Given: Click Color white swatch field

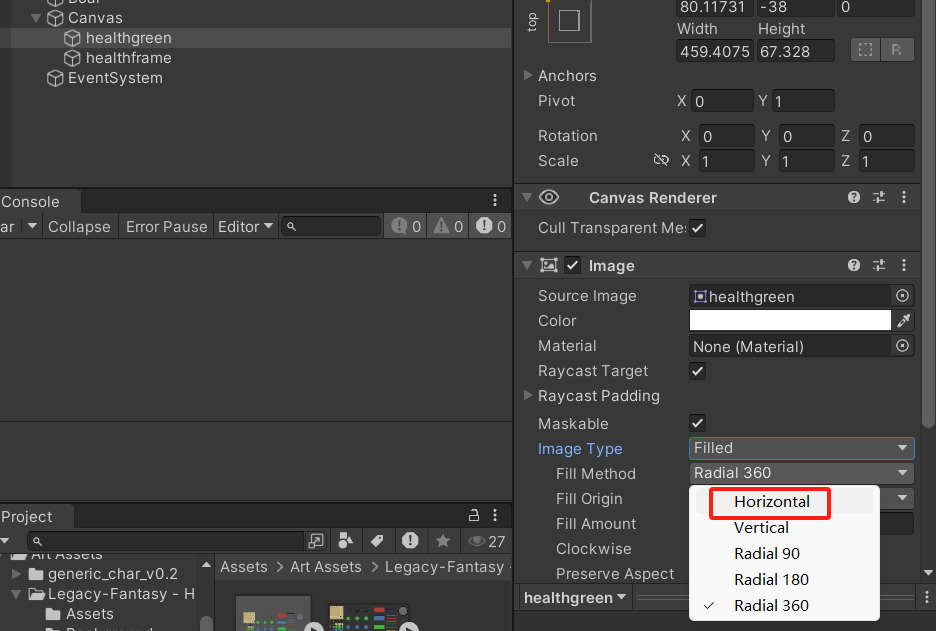Looking at the screenshot, I should coord(790,321).
